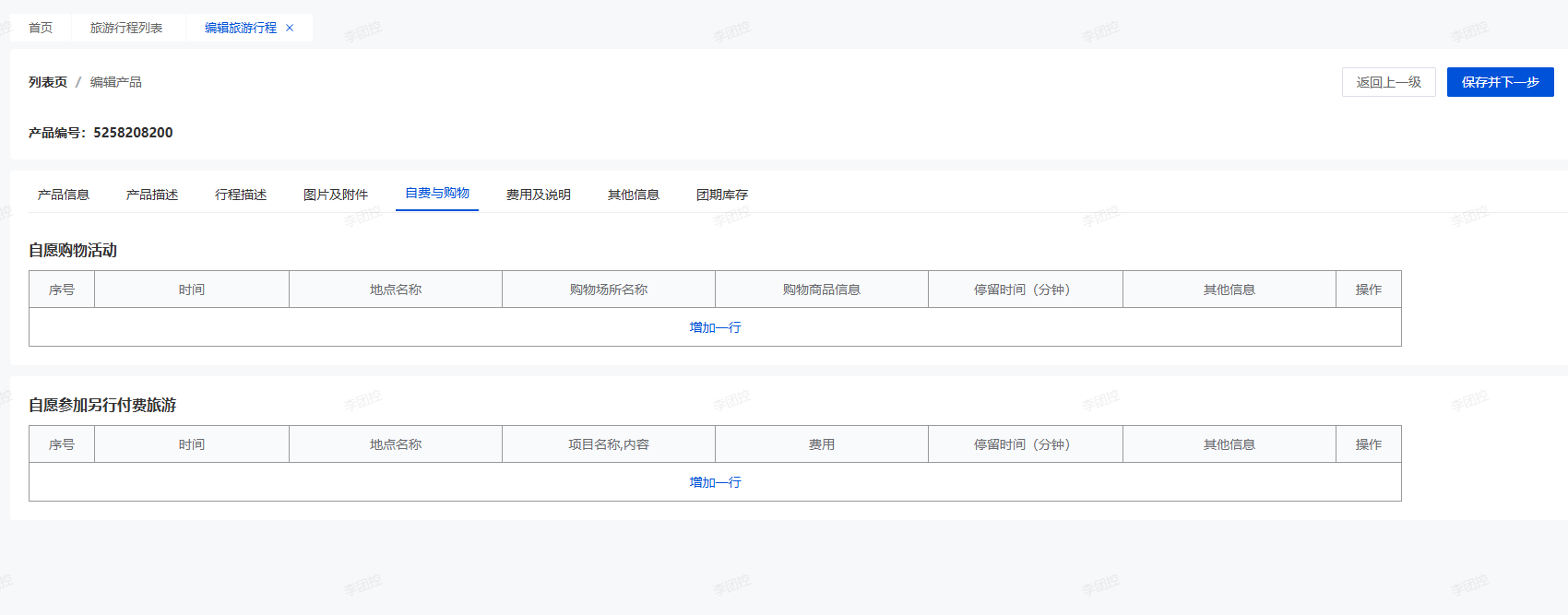
Task: Click 编辑产品 in the breadcrumb
Action: pos(116,82)
